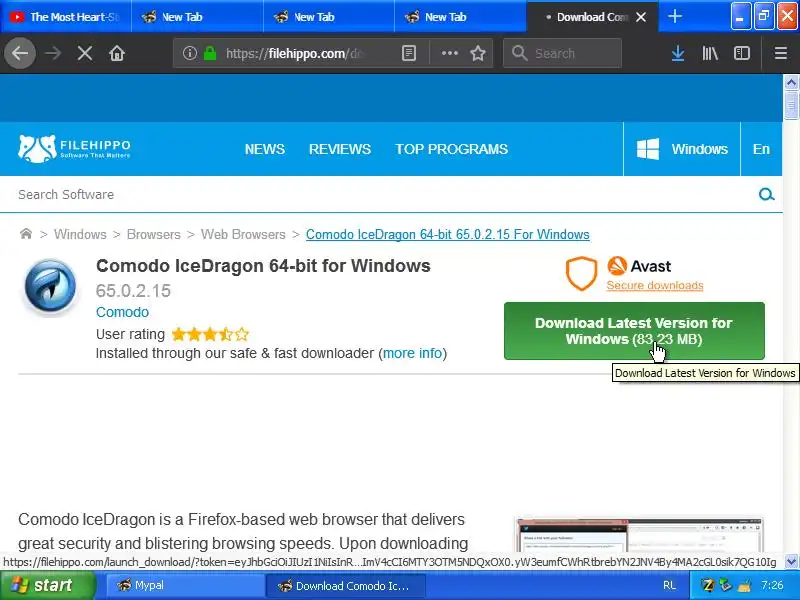Screen dimensions: 800x600
Task: Click the Windows breadcrumb link
Action: pyautogui.click(x=80, y=234)
